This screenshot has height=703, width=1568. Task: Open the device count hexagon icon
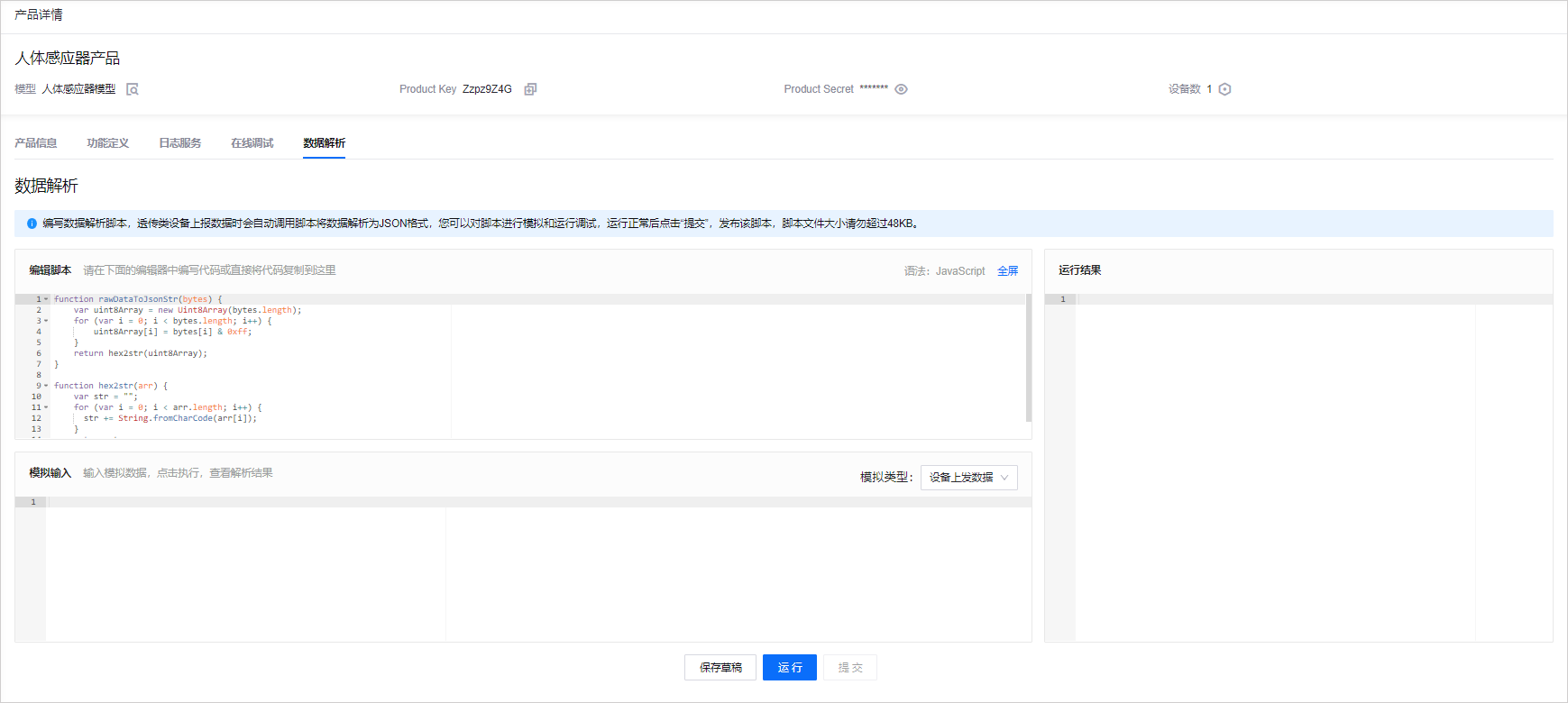coord(1224,89)
